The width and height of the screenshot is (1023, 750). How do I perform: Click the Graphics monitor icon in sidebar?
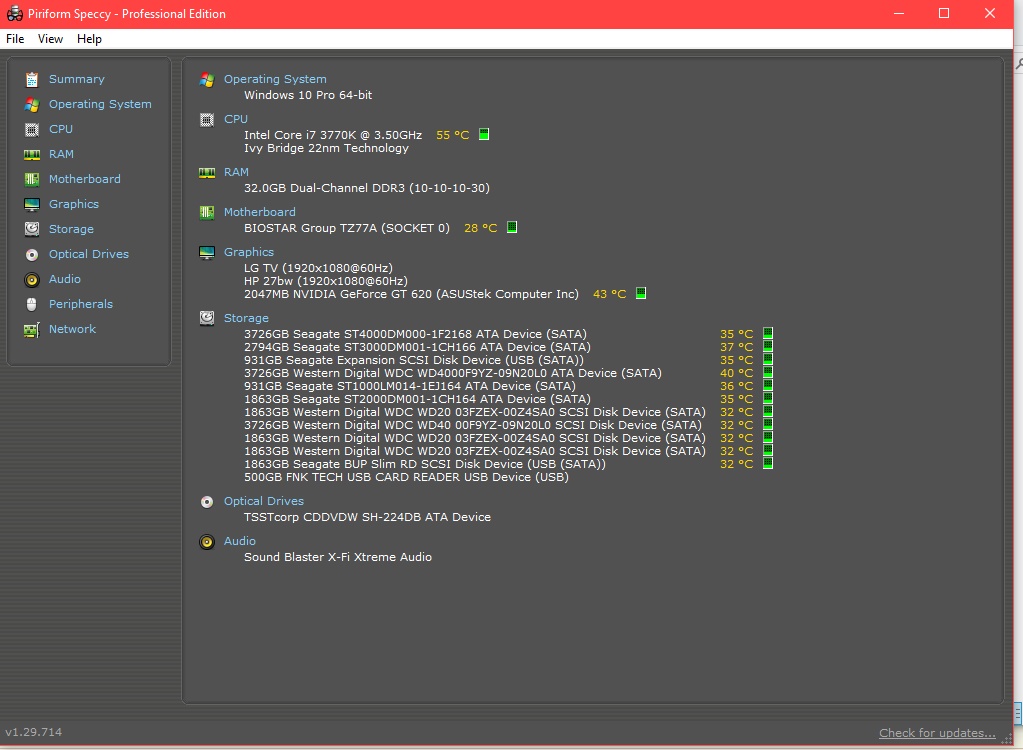tap(31, 204)
